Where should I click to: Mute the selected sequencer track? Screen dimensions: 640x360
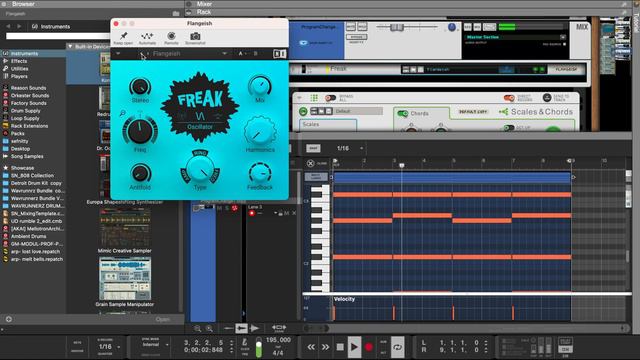[x=220, y=208]
